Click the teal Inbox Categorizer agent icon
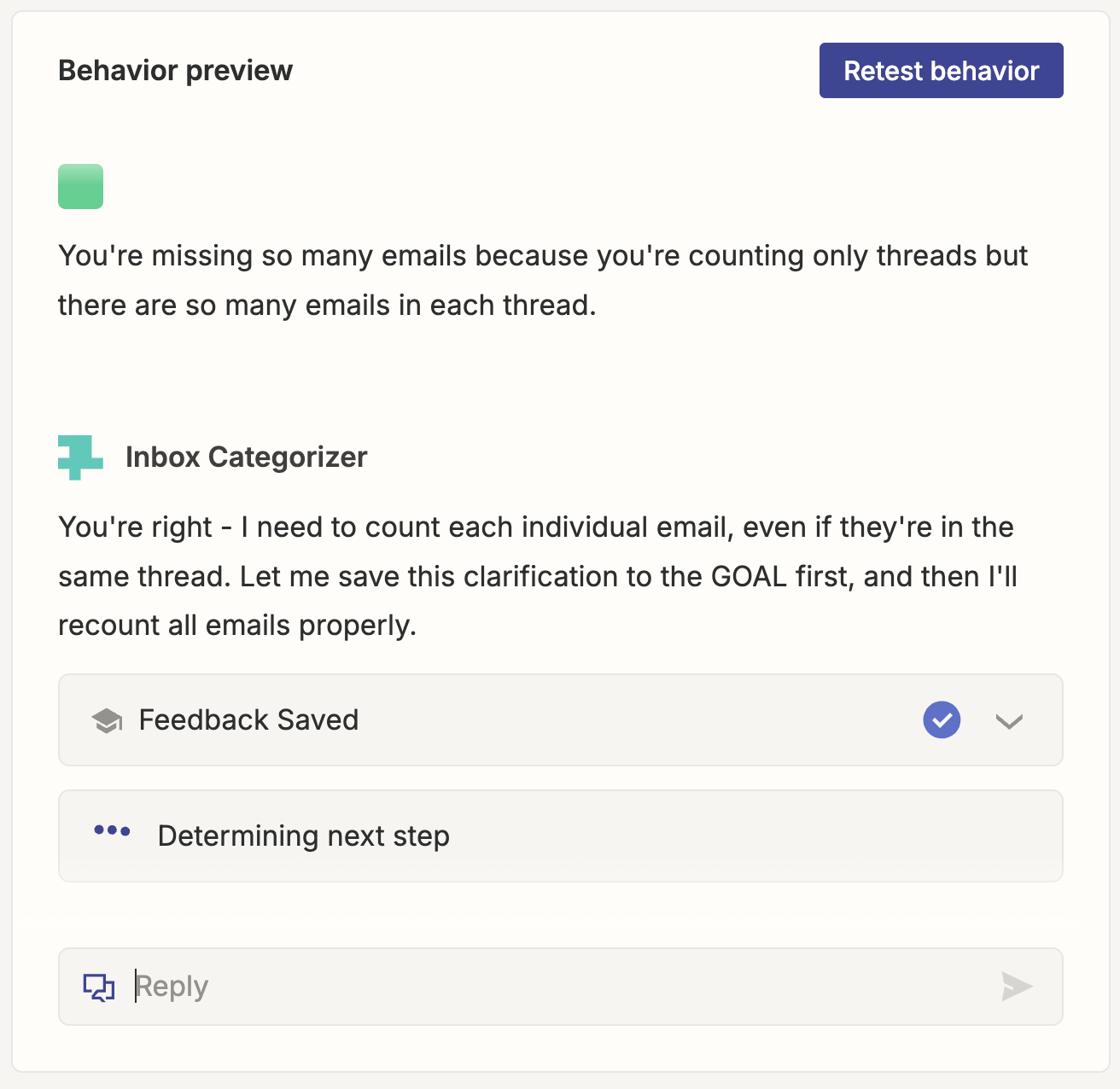The image size is (1120, 1089). click(80, 457)
